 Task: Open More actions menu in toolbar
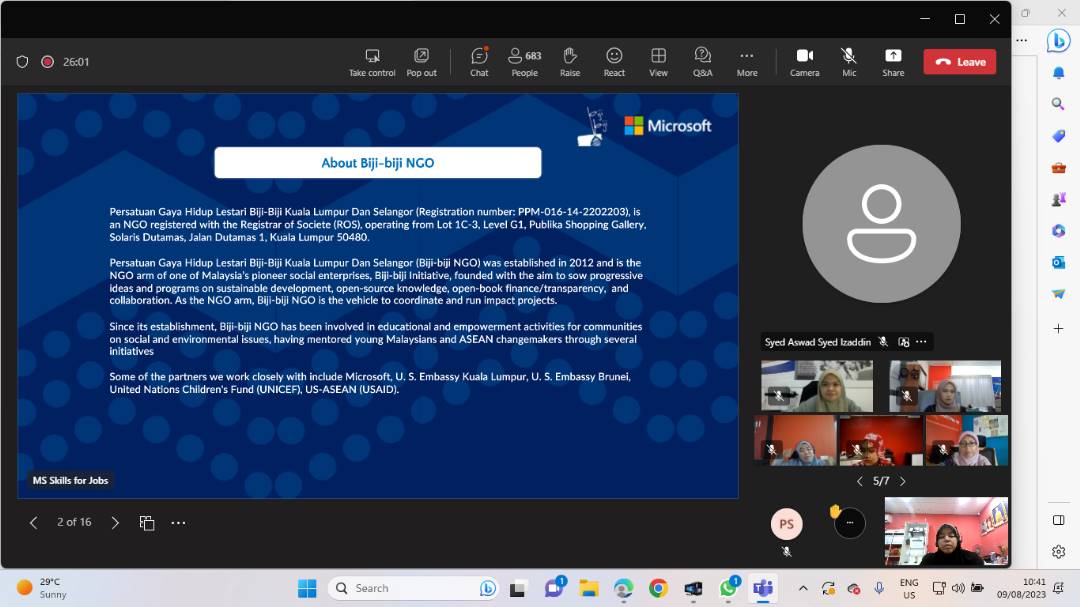coord(747,62)
